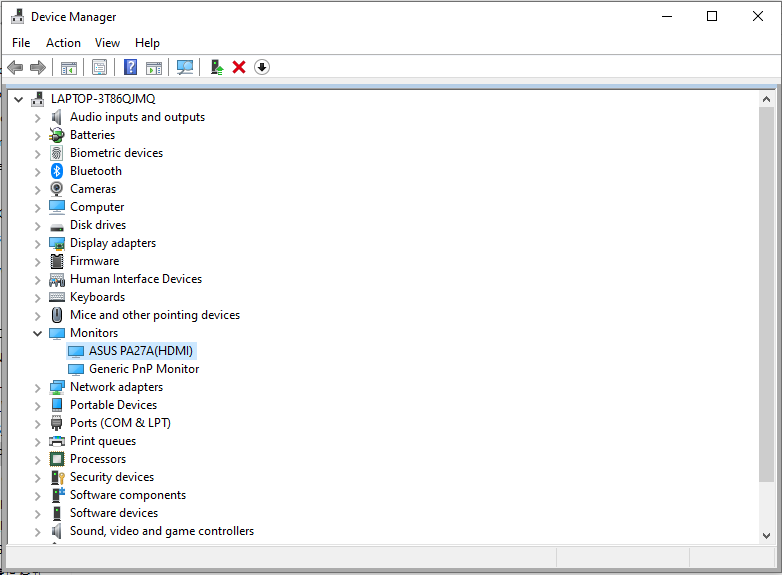Screen dimensions: 782x575
Task: Click the Batteries category icon
Action: point(57,135)
